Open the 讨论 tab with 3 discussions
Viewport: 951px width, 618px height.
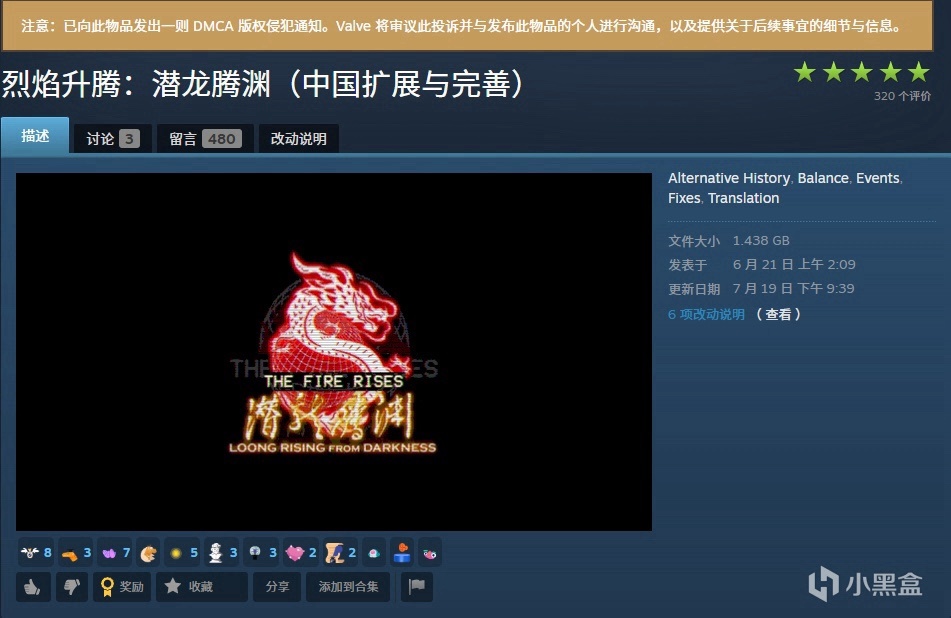(x=112, y=139)
